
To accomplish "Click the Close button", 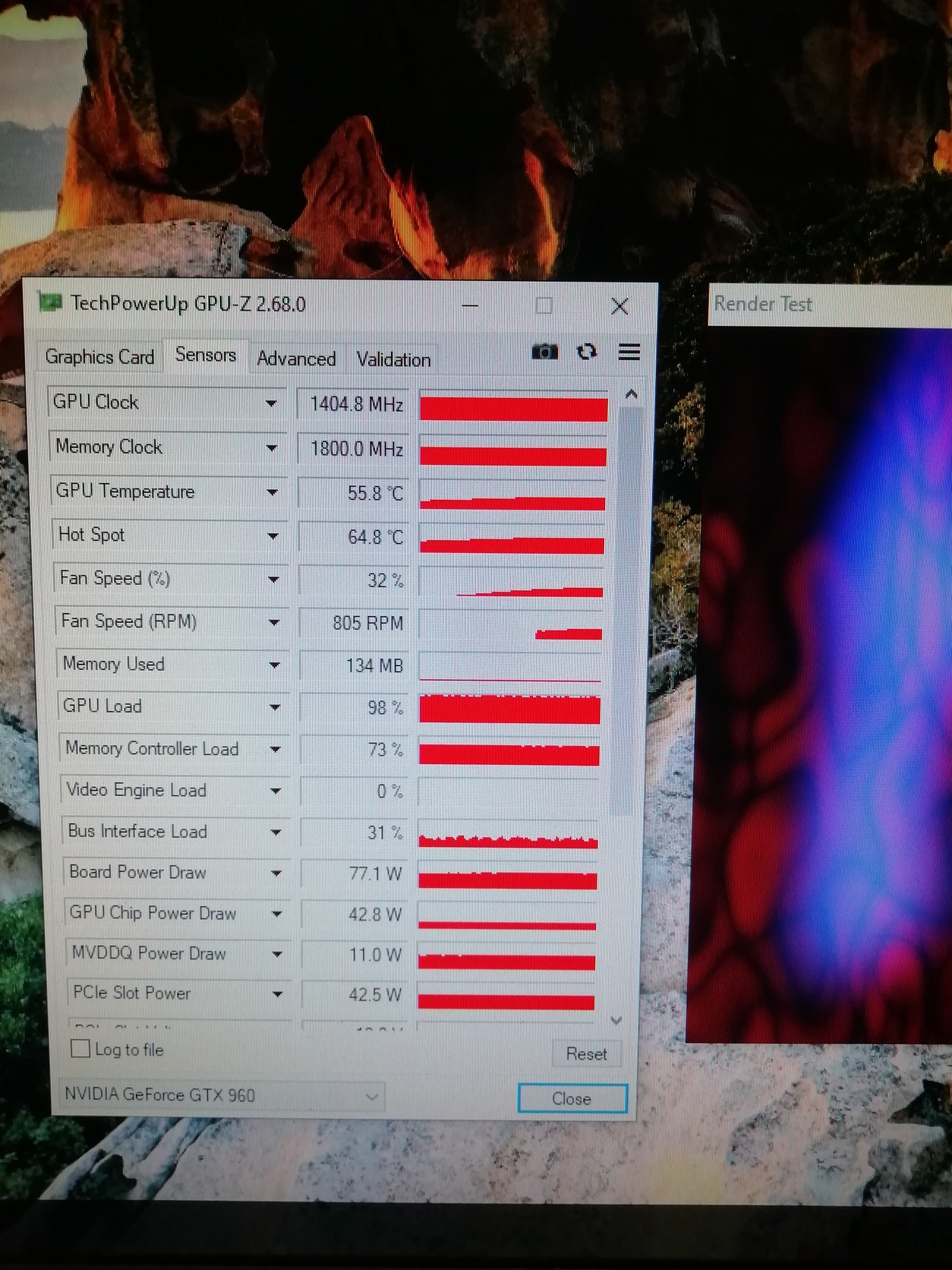I will point(572,1098).
